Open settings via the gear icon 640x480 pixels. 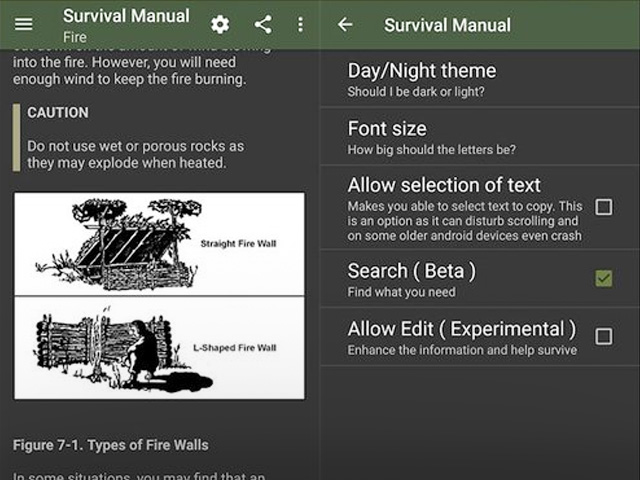[x=220, y=25]
